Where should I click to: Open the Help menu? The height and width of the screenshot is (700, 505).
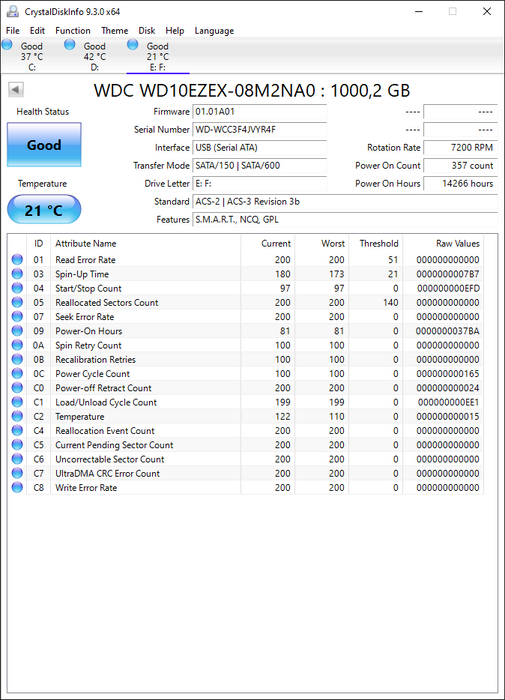click(x=175, y=30)
